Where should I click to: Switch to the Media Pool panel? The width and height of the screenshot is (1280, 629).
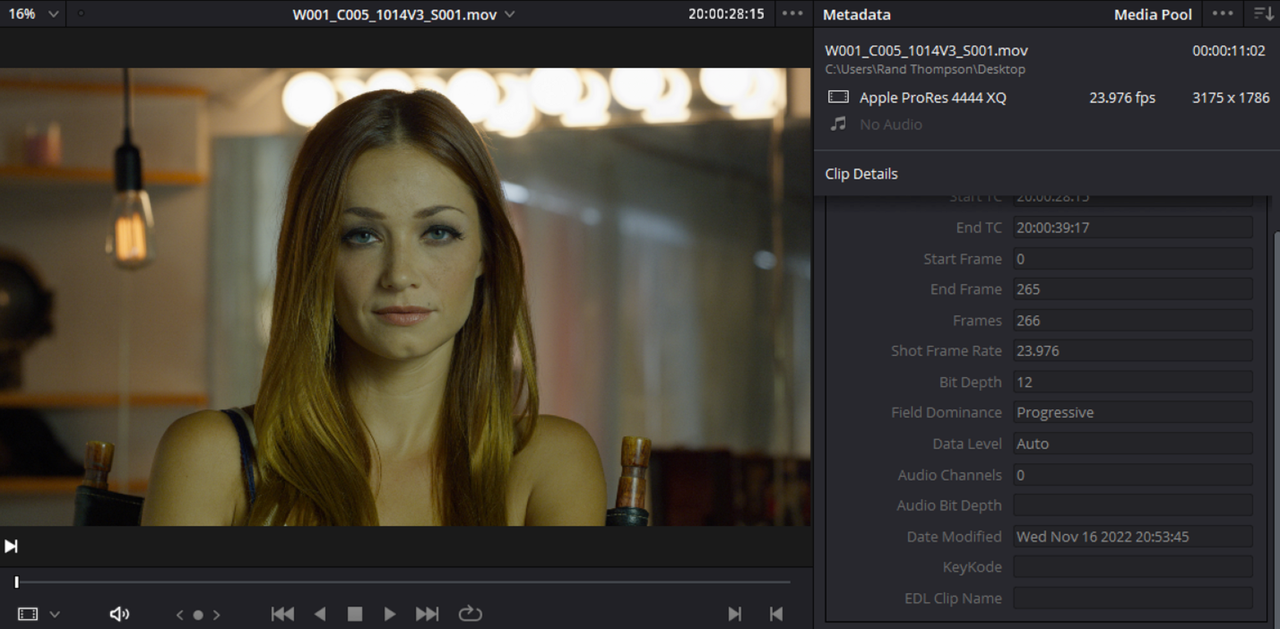pos(1153,15)
